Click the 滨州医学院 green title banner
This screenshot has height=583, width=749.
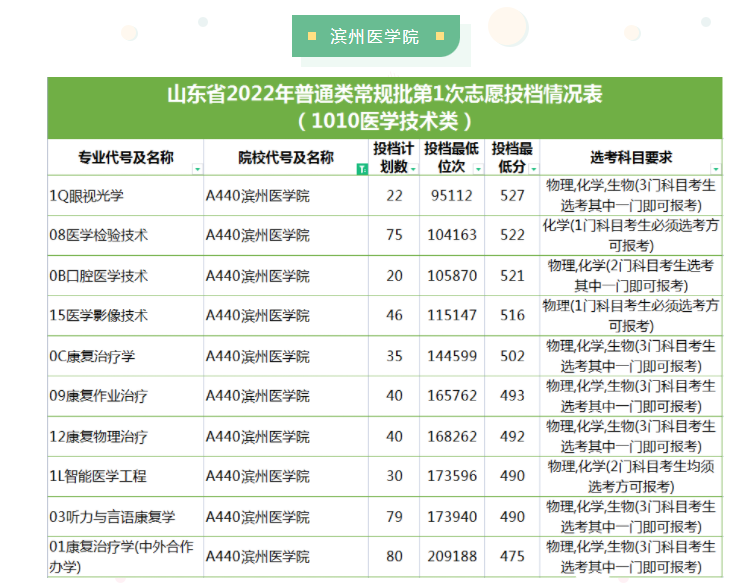coord(375,36)
